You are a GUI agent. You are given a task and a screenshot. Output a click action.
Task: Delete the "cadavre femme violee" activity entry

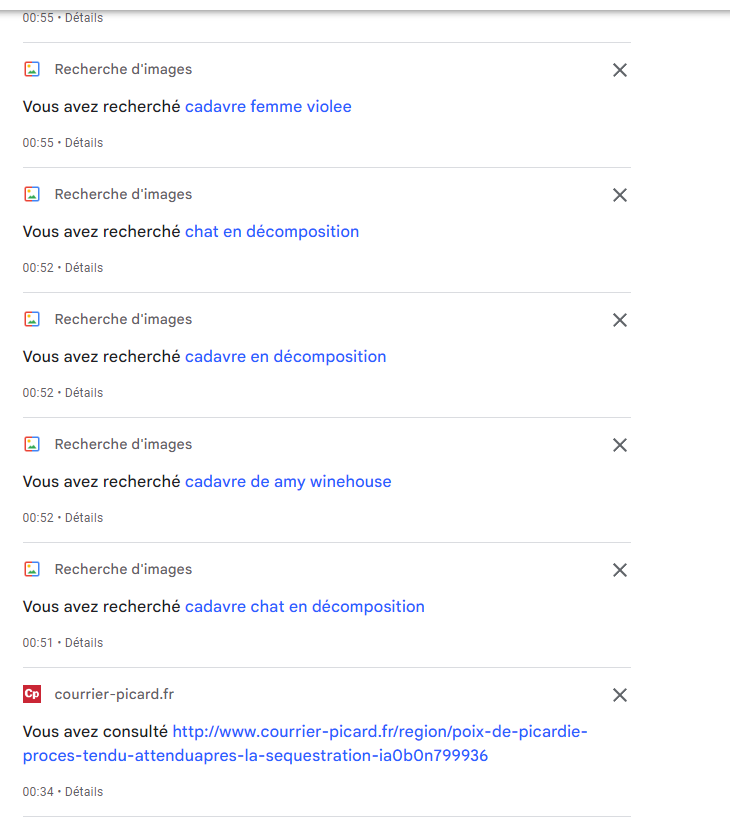point(620,70)
